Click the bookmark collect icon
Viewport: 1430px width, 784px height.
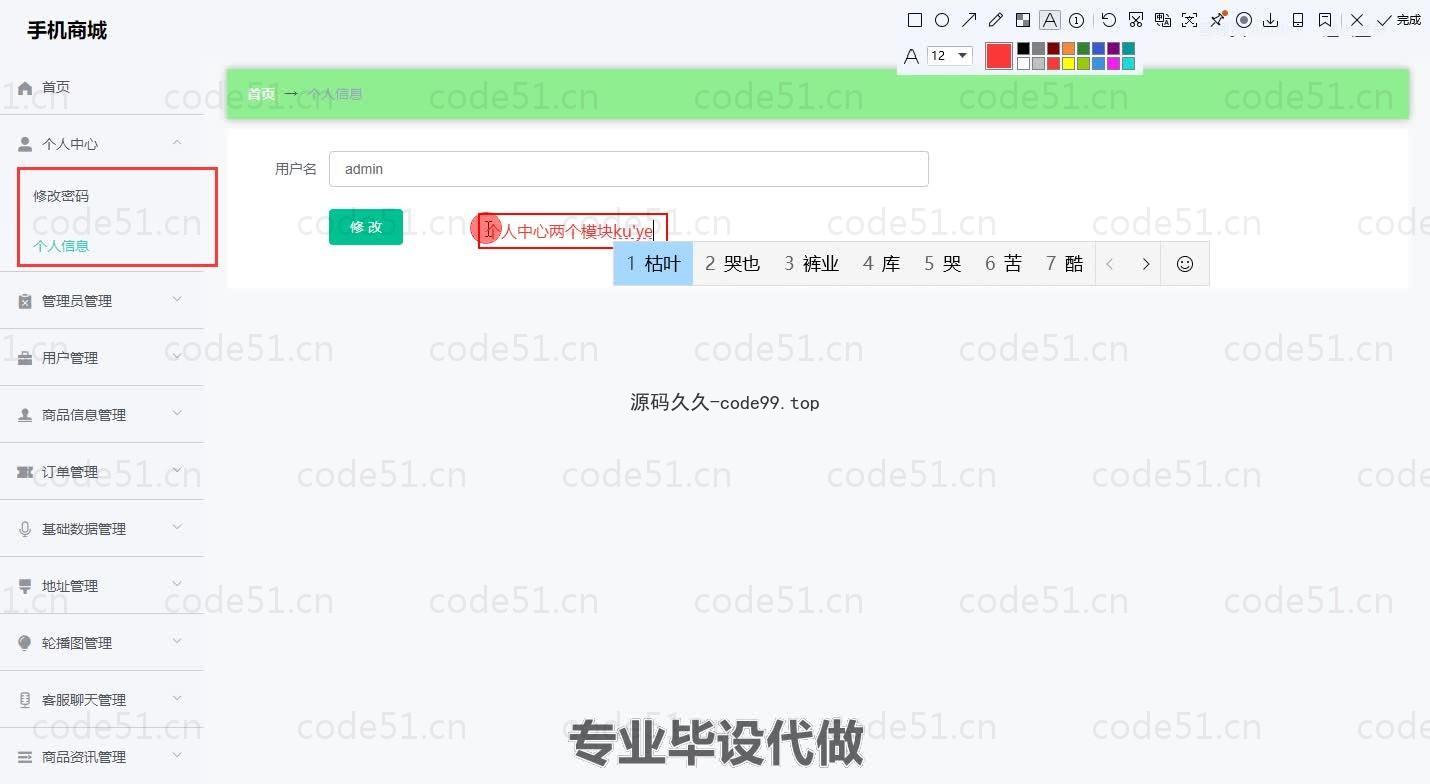tap(1325, 20)
